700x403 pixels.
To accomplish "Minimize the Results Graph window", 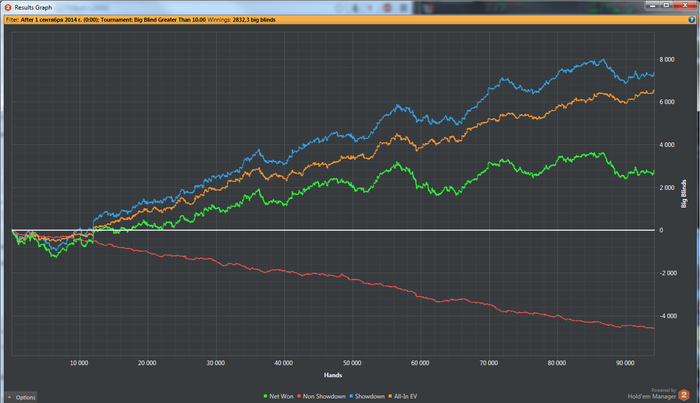I will point(652,5).
